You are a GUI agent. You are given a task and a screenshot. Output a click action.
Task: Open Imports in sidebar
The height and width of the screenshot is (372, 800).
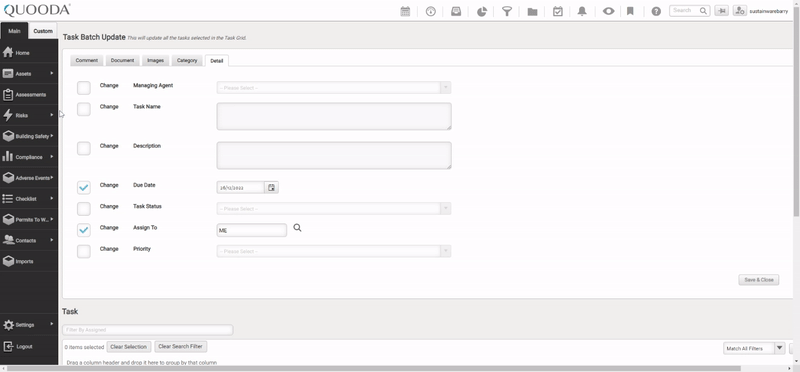tap(29, 261)
